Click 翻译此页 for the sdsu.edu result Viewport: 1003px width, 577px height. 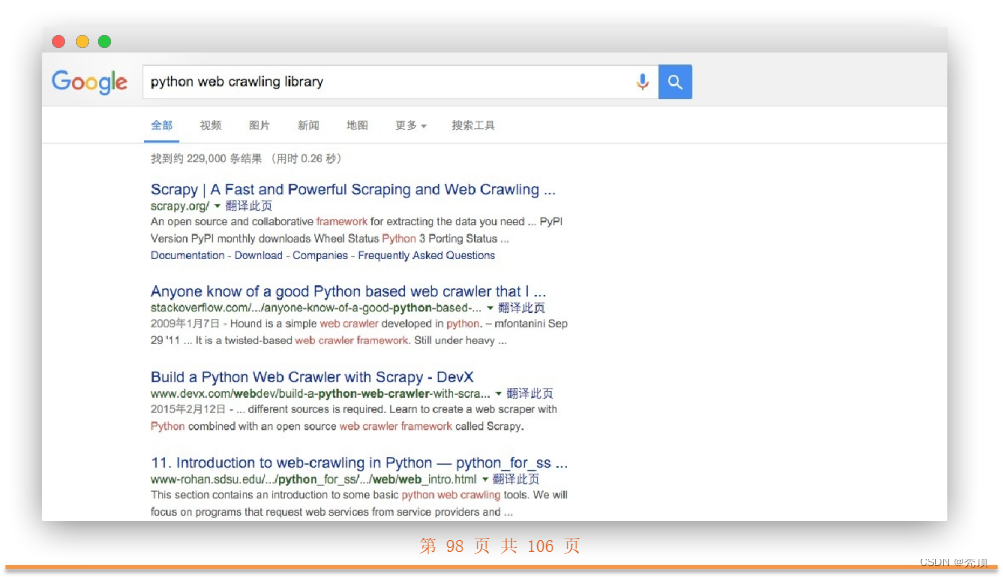click(x=516, y=480)
